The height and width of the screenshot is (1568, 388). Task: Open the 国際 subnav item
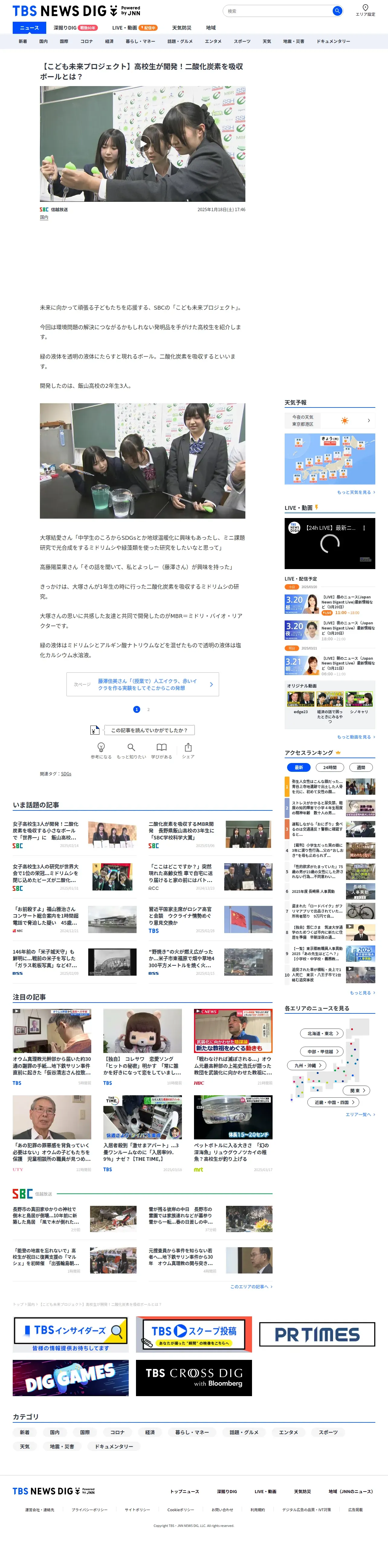click(x=64, y=41)
